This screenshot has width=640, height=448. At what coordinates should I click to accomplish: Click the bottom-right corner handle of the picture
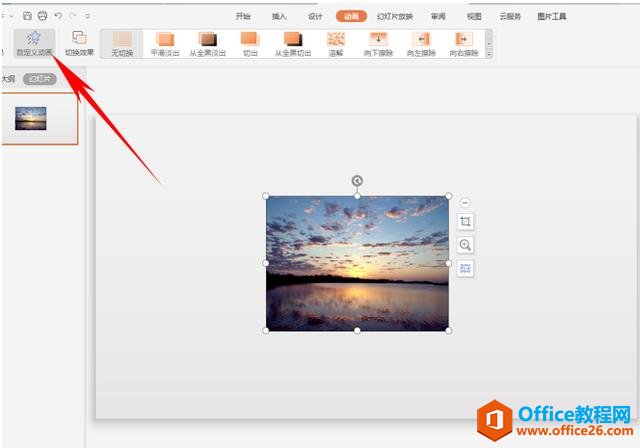449,330
